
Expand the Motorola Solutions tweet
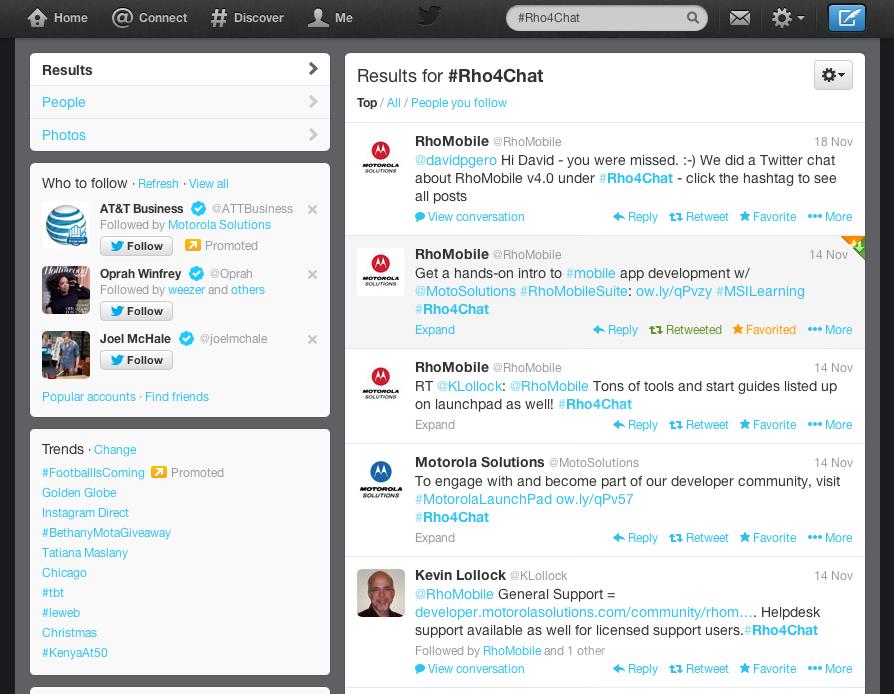click(x=435, y=538)
